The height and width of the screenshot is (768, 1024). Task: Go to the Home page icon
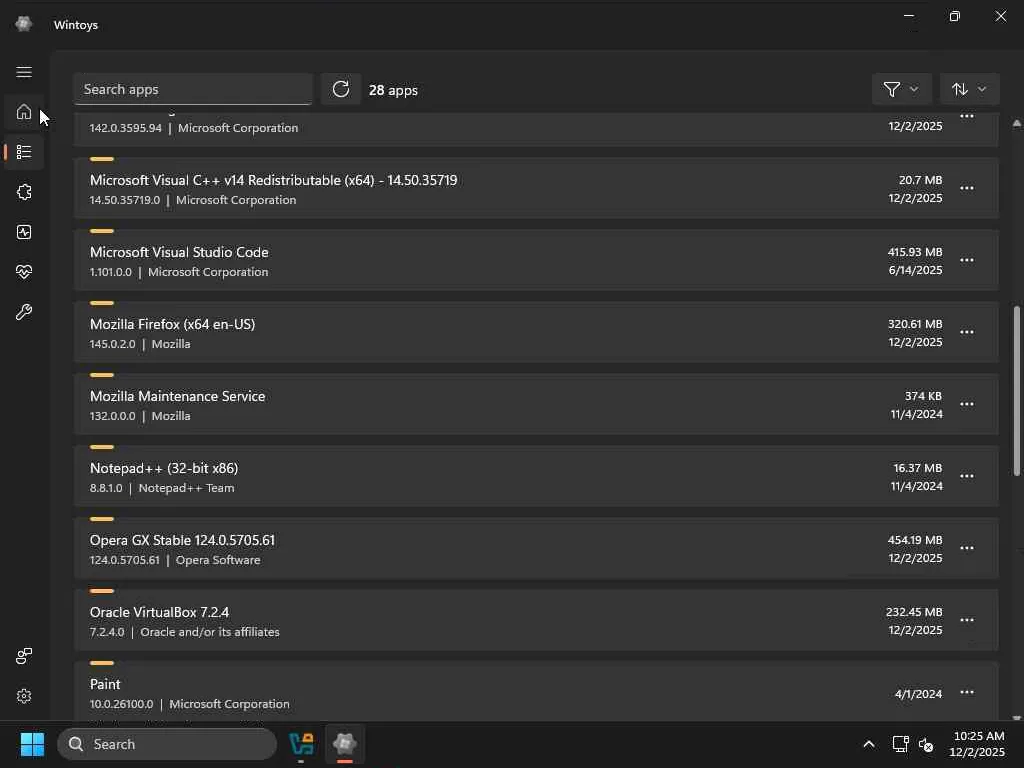(x=24, y=112)
